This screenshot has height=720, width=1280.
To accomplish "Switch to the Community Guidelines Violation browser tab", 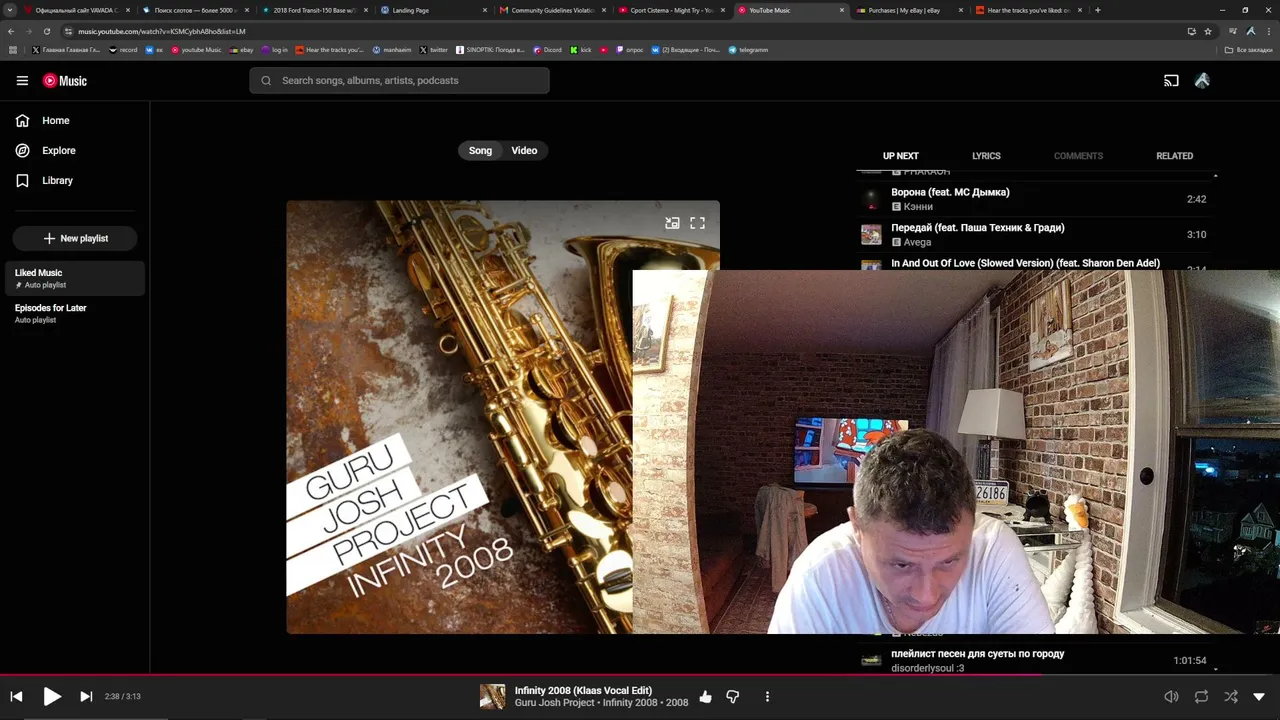I will click(x=553, y=10).
